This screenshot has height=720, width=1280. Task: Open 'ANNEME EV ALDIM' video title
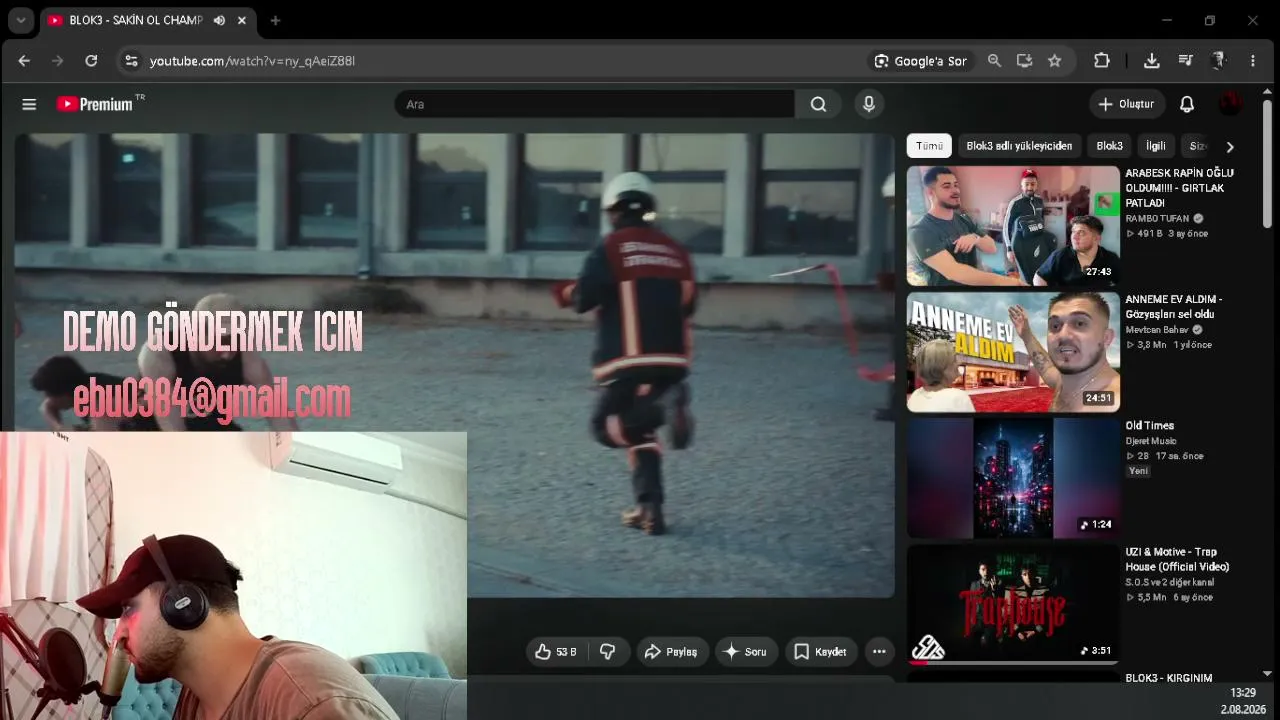[x=1174, y=306]
